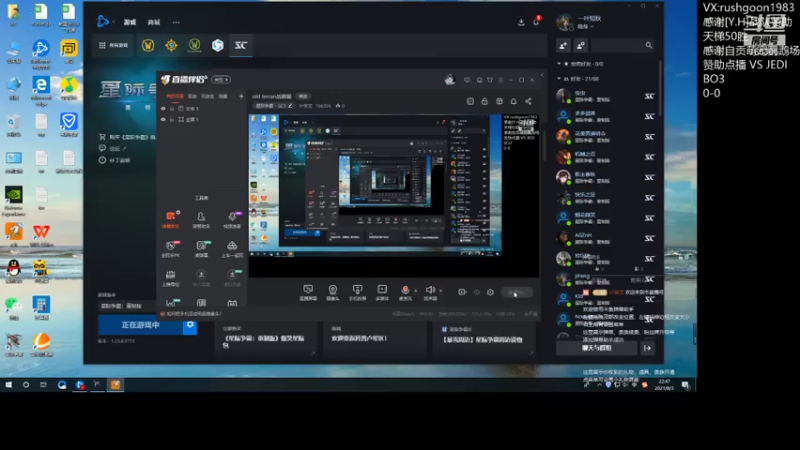Open streaming settings gear icon
Image resolution: width=800 pixels, height=450 pixels.
490,292
